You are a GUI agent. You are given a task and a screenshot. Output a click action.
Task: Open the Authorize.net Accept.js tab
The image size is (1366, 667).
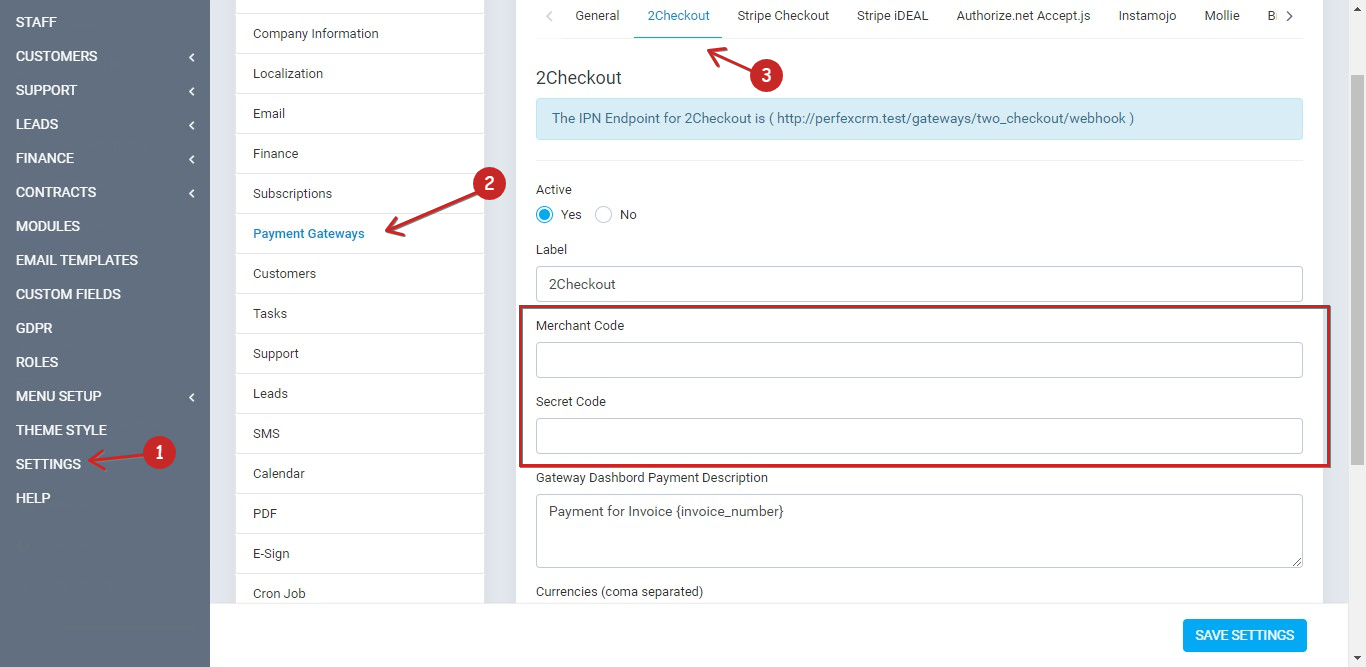(x=1023, y=16)
